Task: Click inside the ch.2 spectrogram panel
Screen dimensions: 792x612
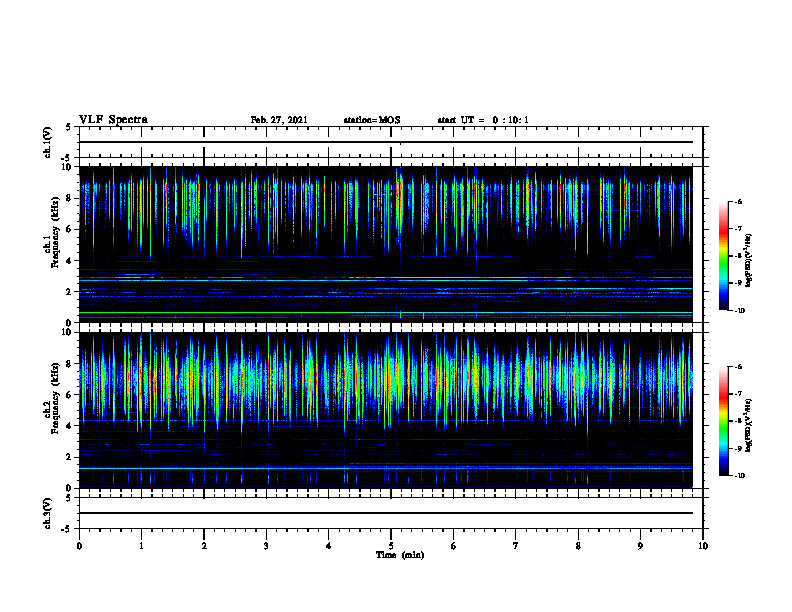Action: pyautogui.click(x=386, y=410)
